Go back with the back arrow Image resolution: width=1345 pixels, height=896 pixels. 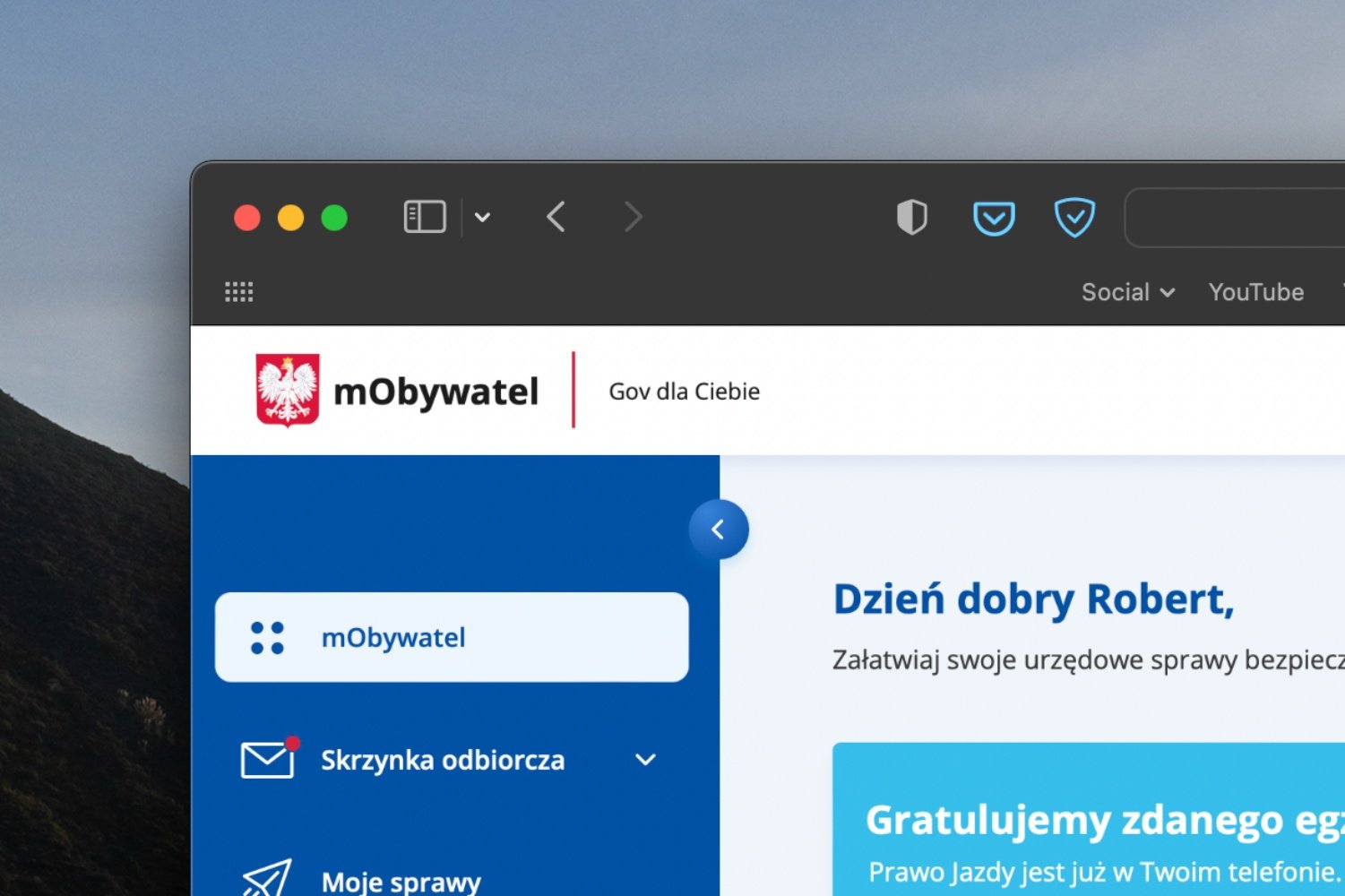pos(556,217)
